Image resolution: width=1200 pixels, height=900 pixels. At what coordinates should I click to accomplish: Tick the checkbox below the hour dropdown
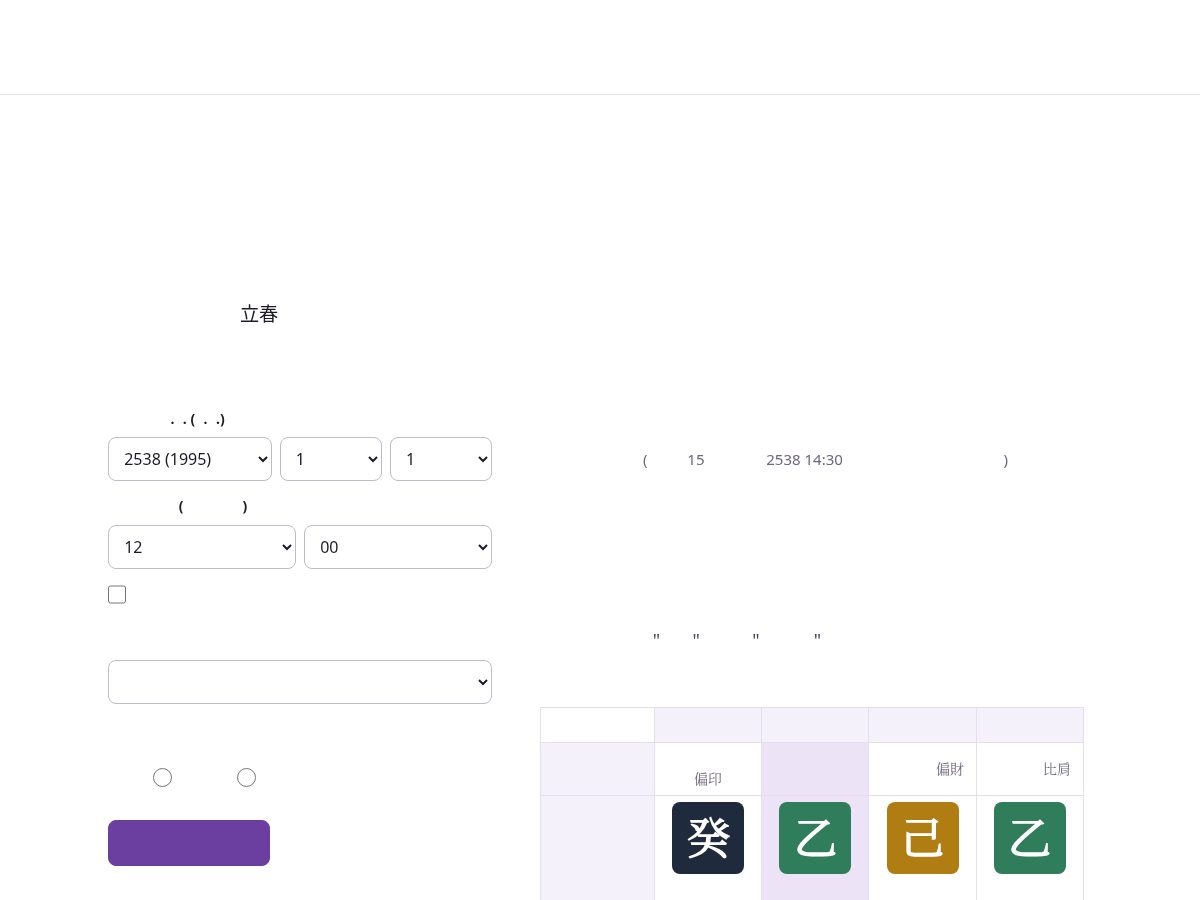[x=117, y=595]
